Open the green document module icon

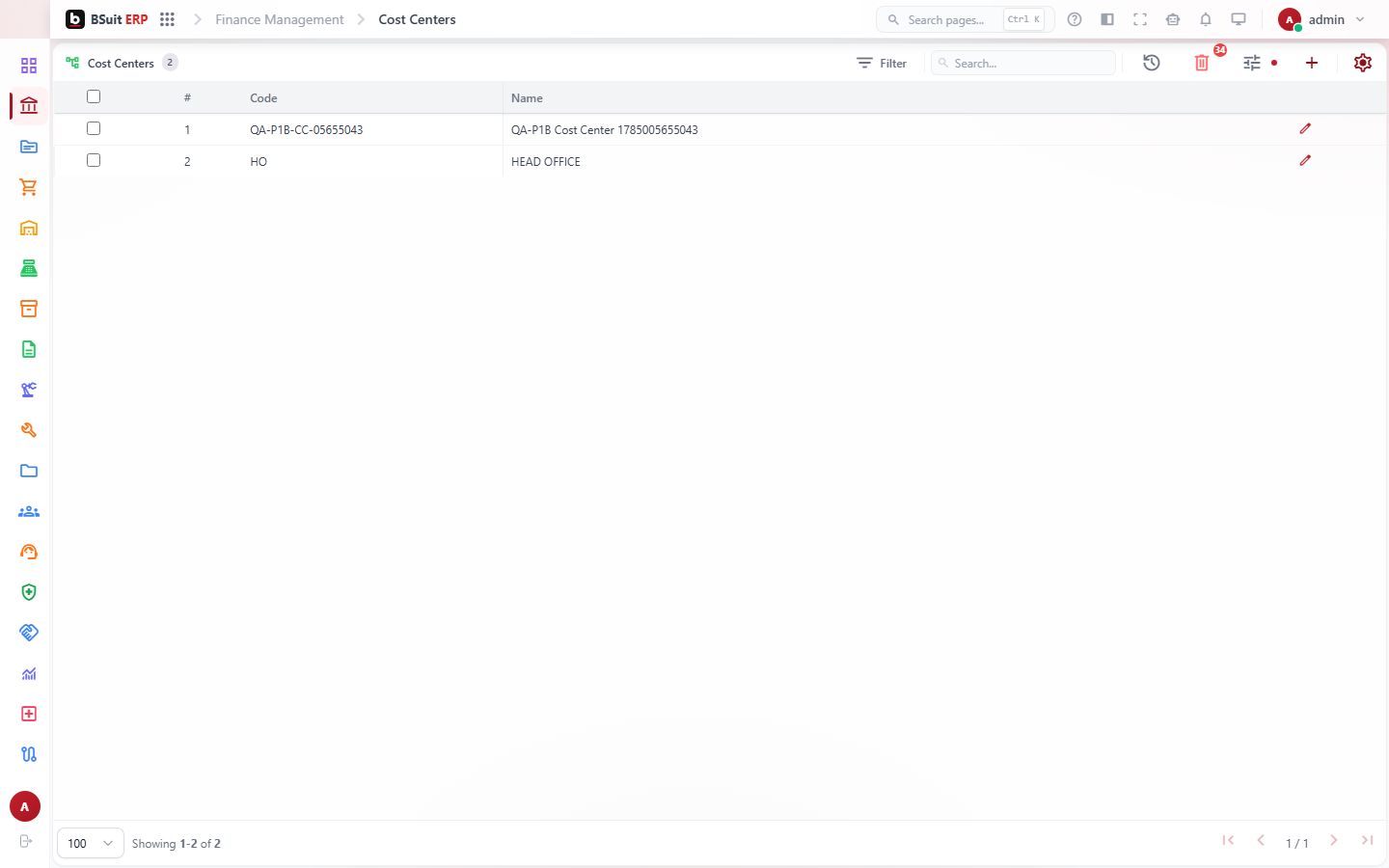tap(29, 349)
